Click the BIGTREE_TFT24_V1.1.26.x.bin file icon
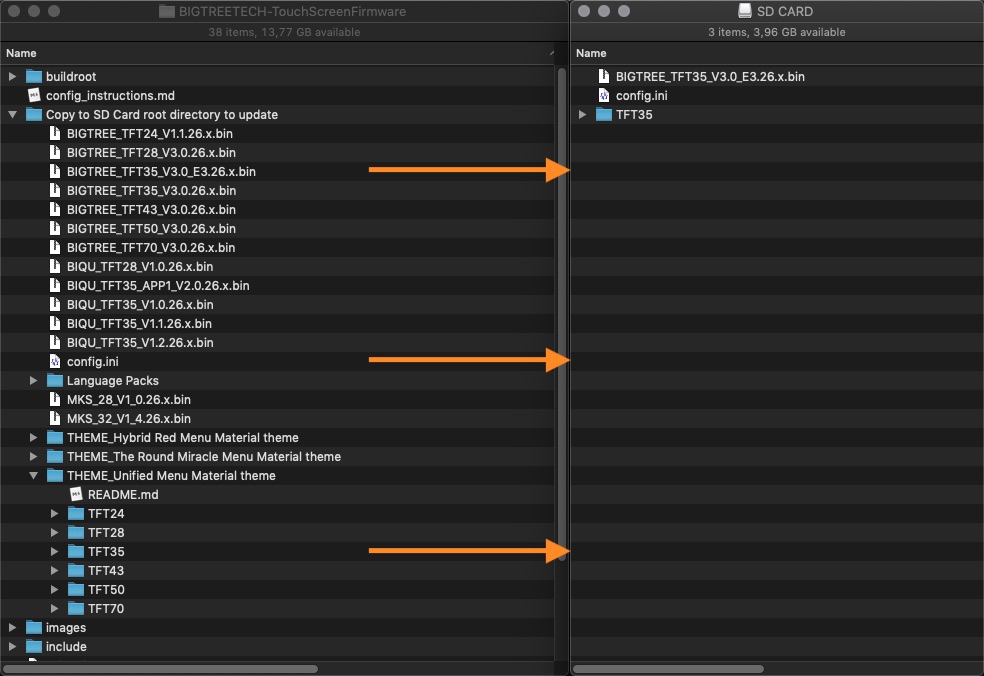984x676 pixels. coord(55,134)
